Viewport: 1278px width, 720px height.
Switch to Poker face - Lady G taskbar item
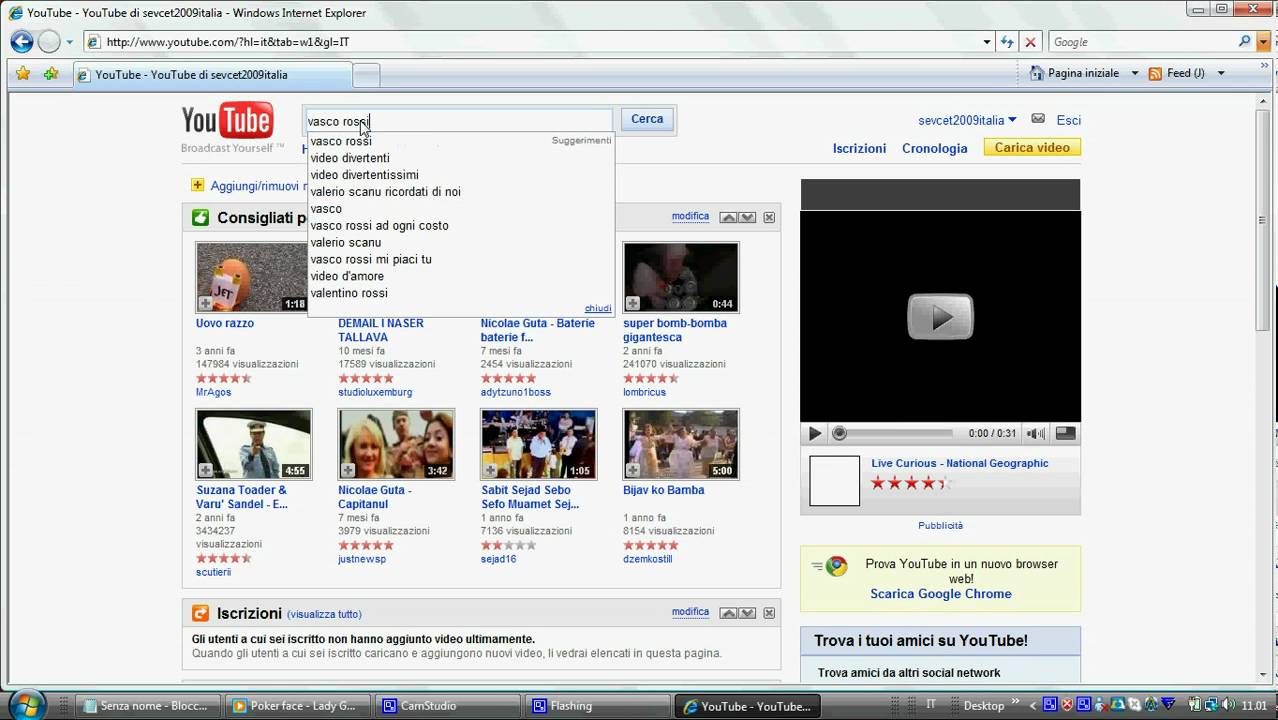(x=299, y=705)
